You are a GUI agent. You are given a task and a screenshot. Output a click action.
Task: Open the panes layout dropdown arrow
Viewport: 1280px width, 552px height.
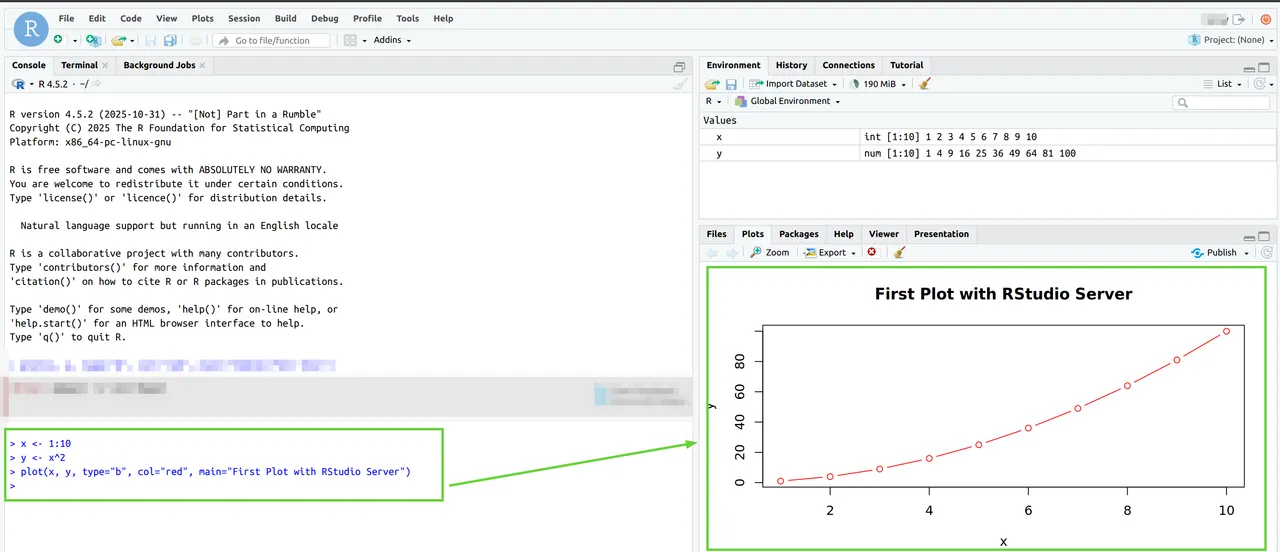tap(364, 41)
